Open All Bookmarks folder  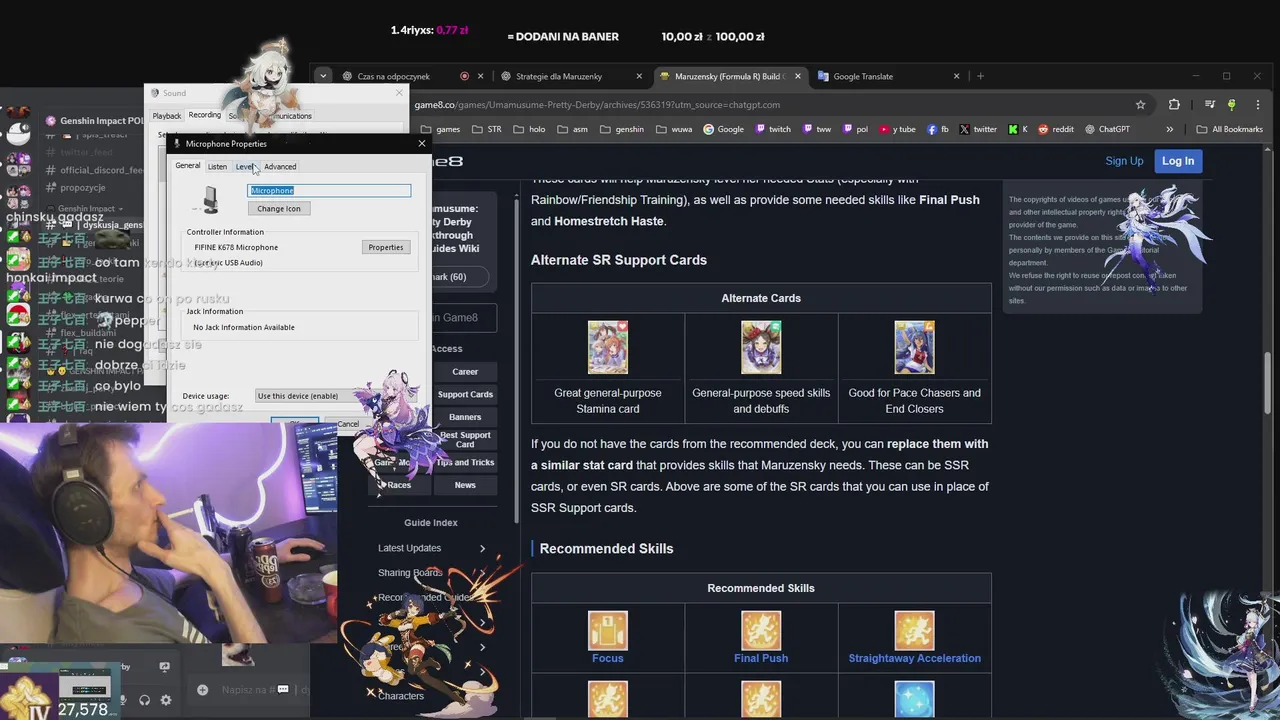tap(1229, 129)
